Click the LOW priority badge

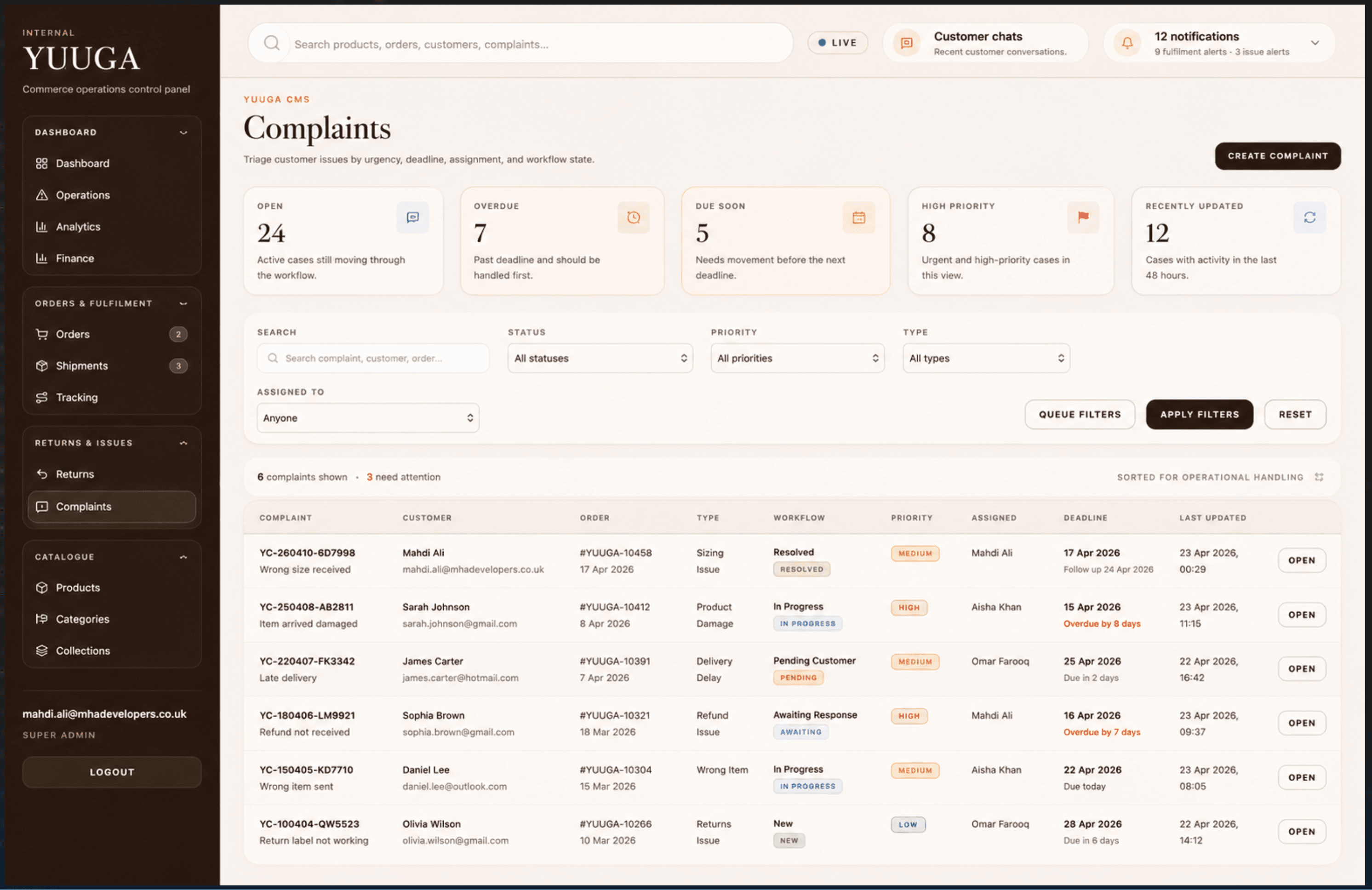point(908,825)
